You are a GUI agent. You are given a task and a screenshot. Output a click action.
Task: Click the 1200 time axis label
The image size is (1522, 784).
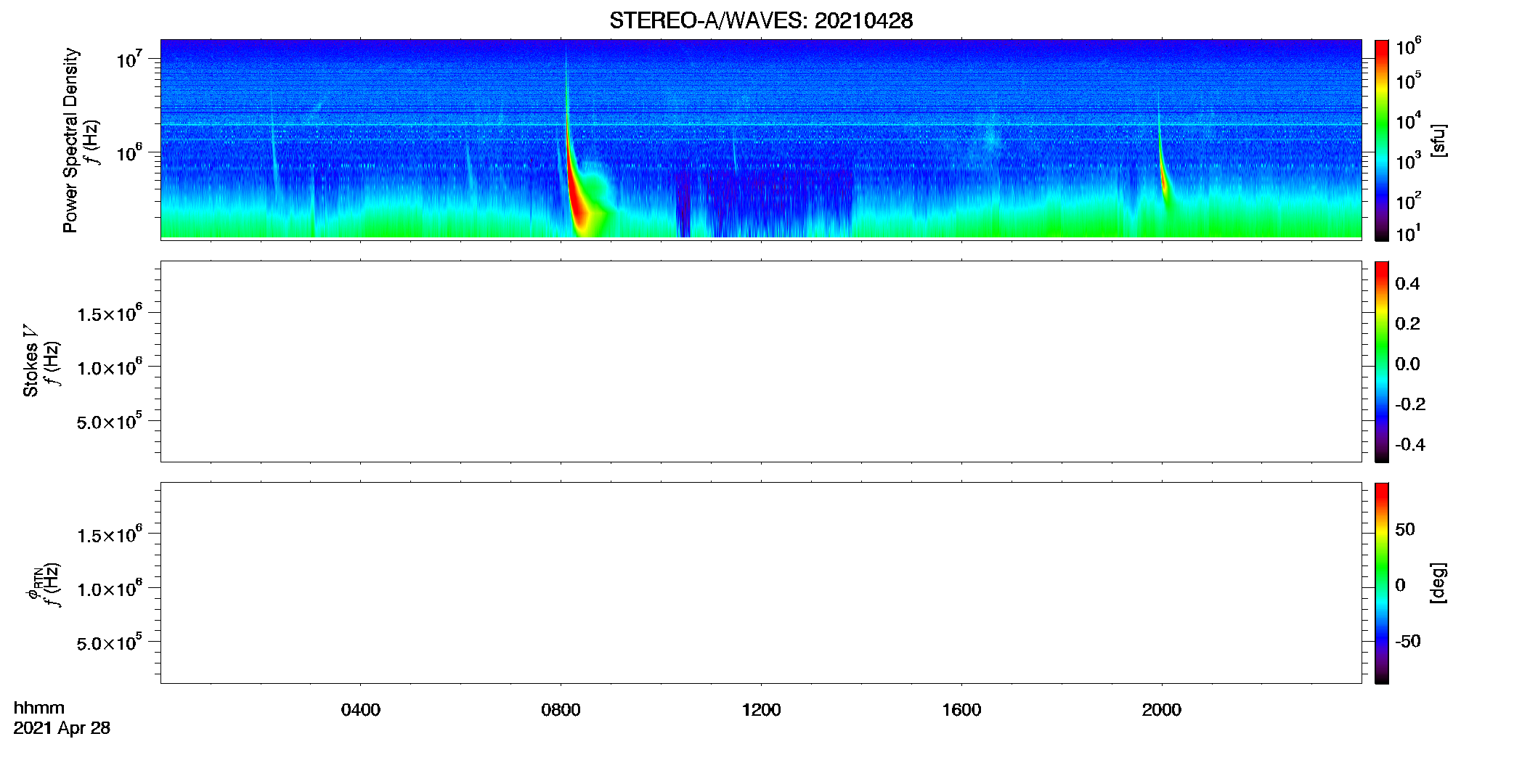pos(761,710)
